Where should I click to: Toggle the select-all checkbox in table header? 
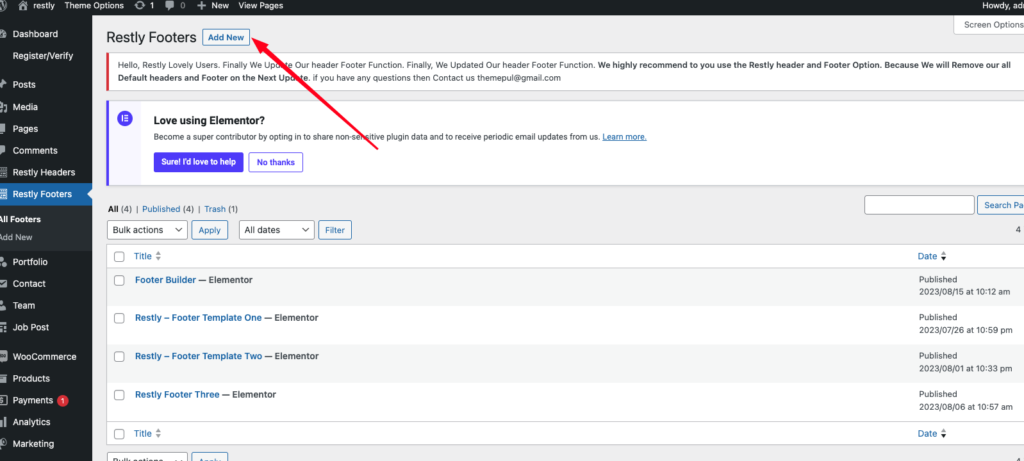tap(119, 257)
